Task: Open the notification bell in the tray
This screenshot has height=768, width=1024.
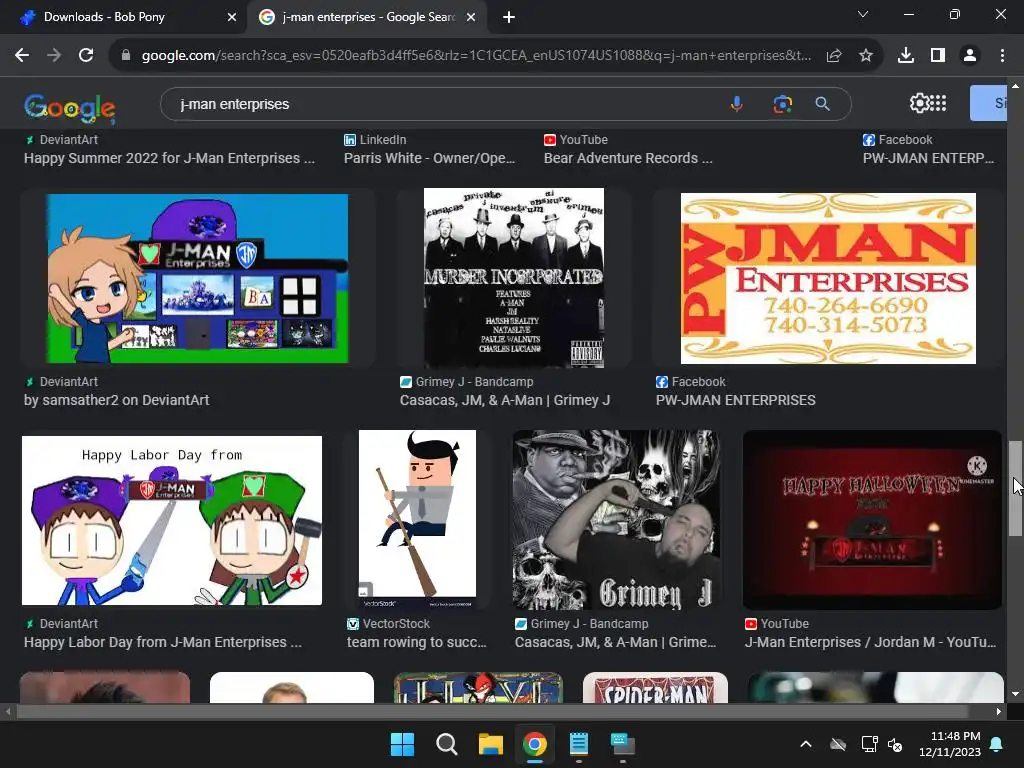Action: (997, 744)
